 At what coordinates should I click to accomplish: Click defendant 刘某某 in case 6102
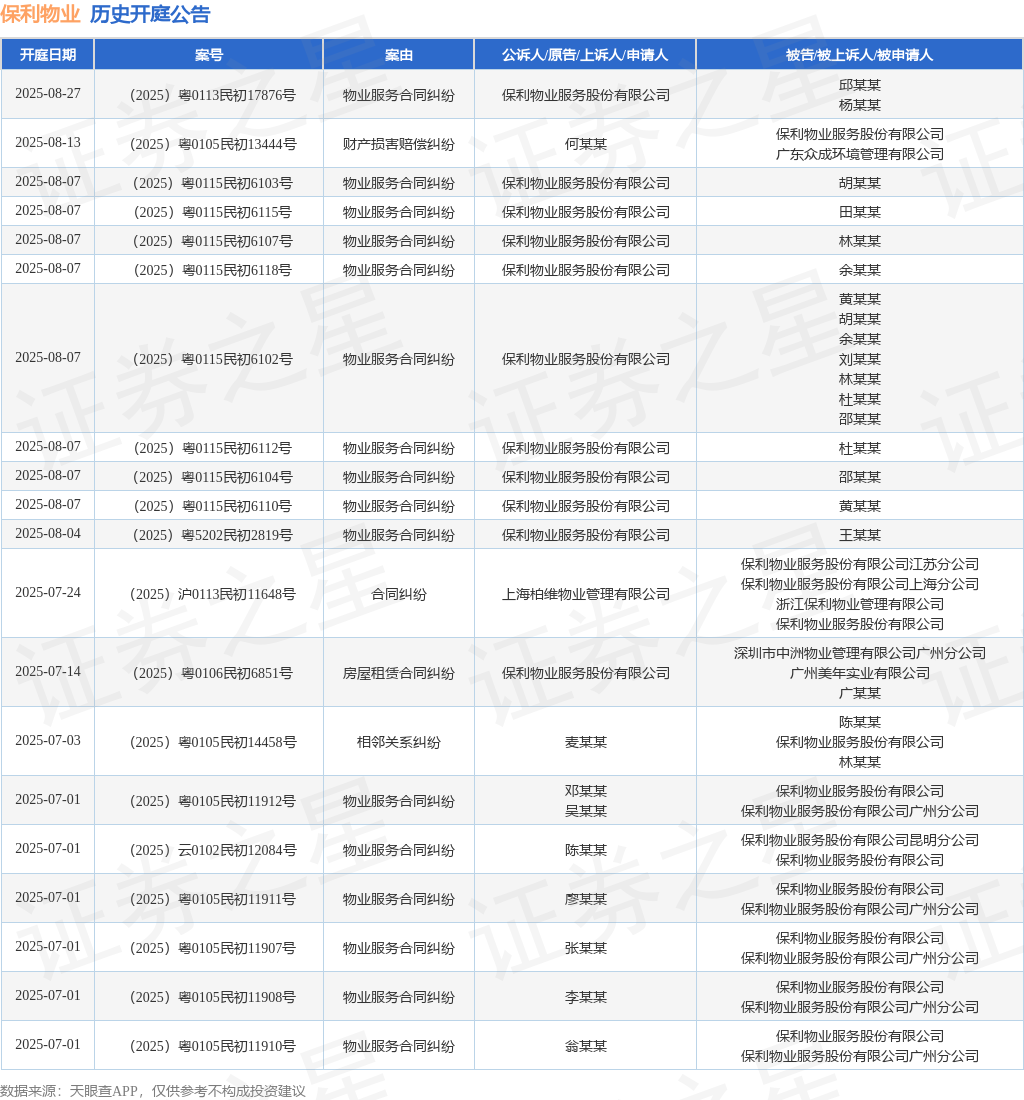pyautogui.click(x=859, y=359)
